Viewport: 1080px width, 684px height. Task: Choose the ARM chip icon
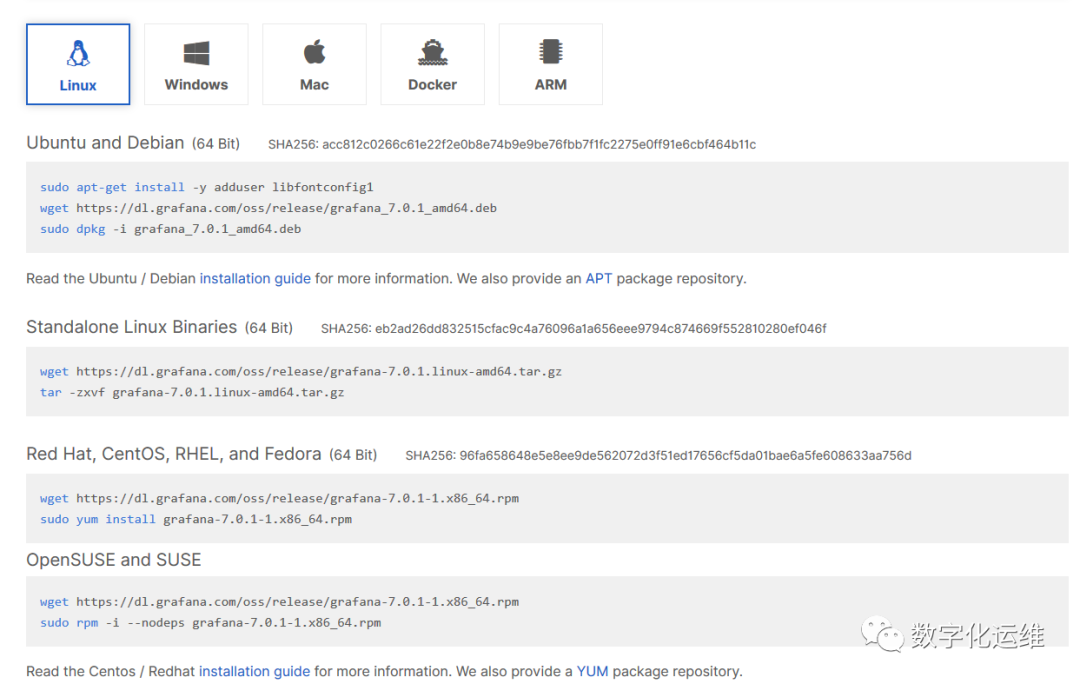(551, 52)
